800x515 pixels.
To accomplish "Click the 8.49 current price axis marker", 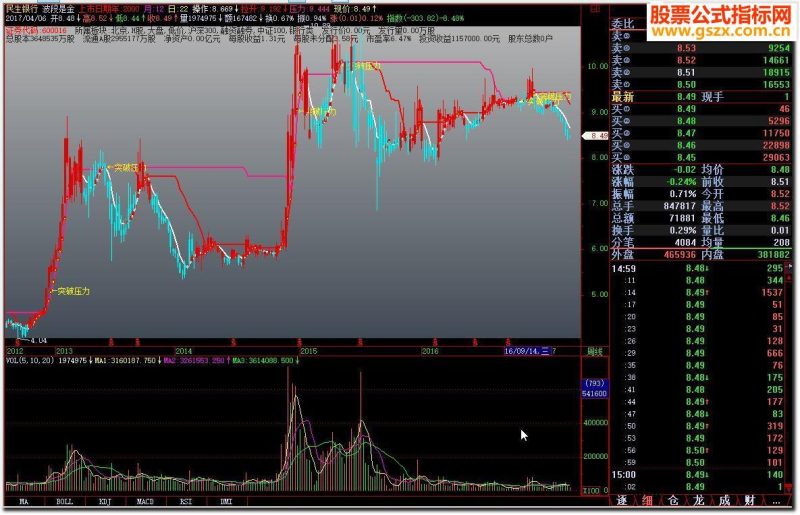I will pos(595,136).
